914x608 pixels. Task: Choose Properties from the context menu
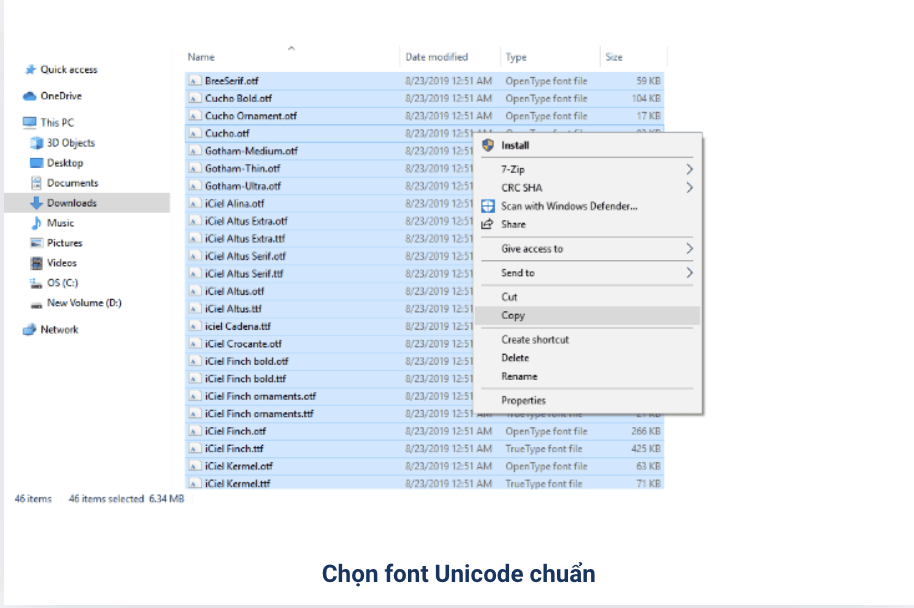pyautogui.click(x=523, y=401)
